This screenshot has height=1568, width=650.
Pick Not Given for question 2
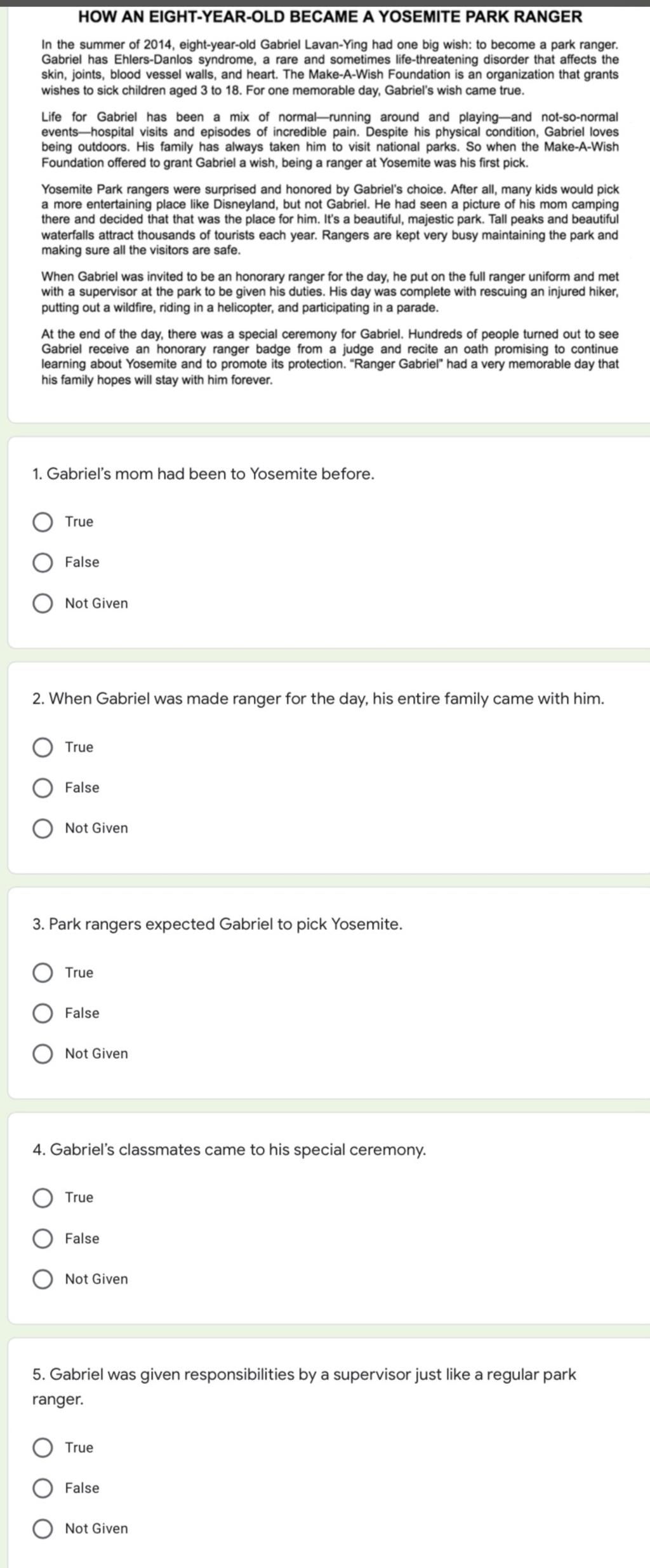[x=43, y=829]
